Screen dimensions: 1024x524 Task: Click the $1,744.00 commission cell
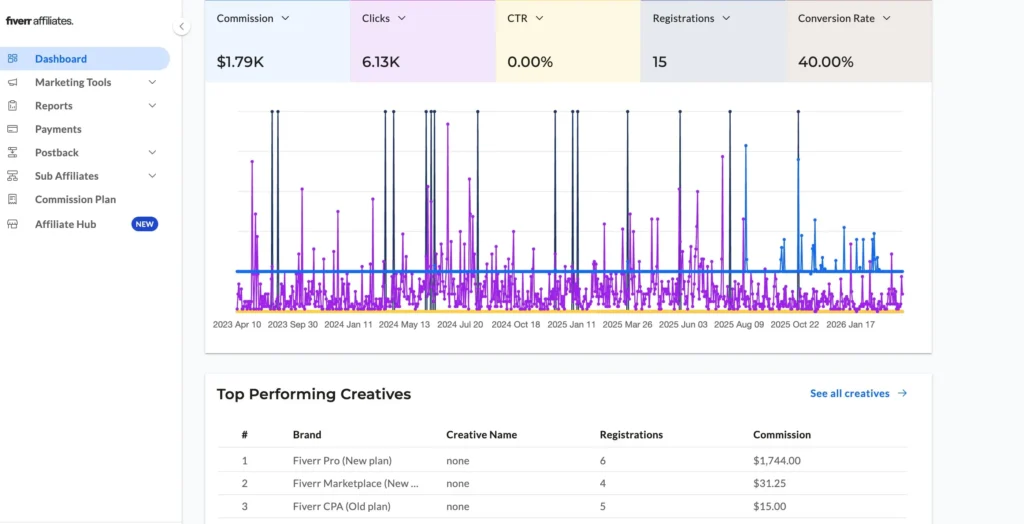(776, 460)
